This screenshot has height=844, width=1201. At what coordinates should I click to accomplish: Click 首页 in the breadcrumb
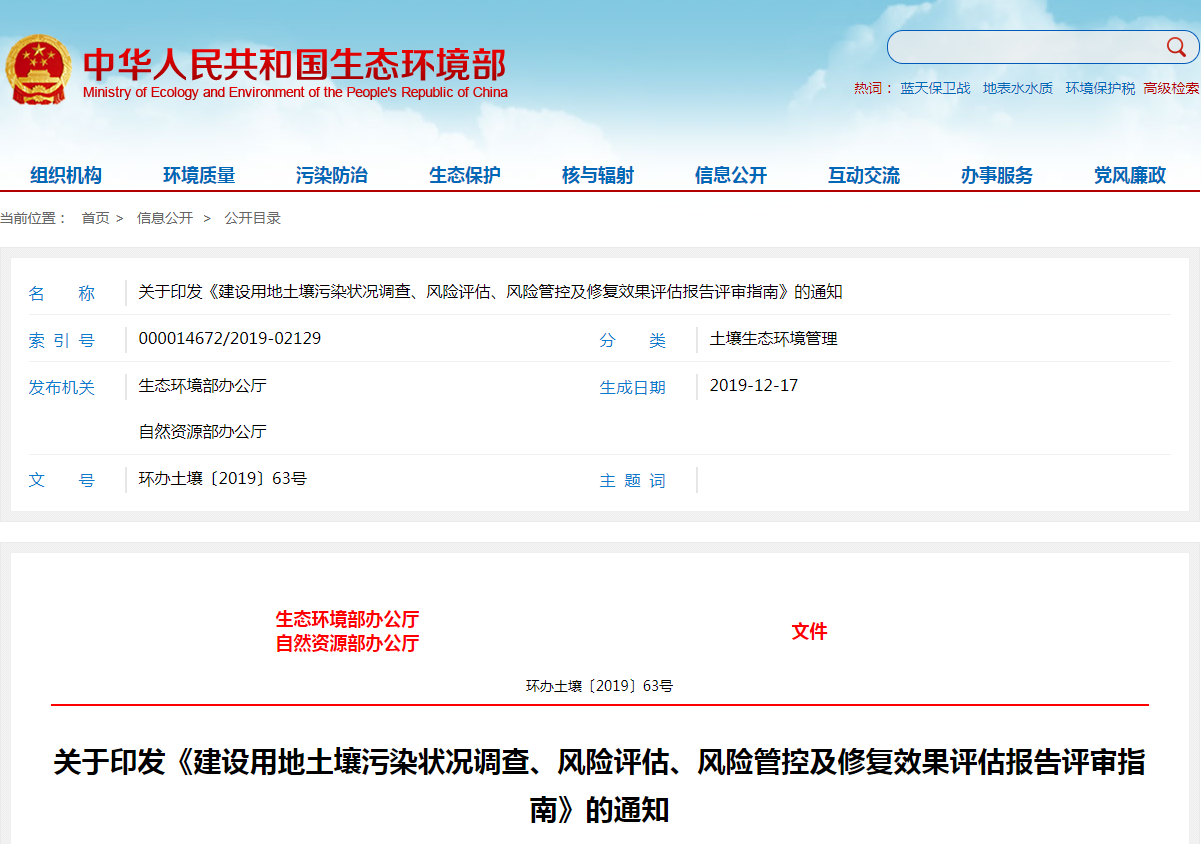point(95,218)
